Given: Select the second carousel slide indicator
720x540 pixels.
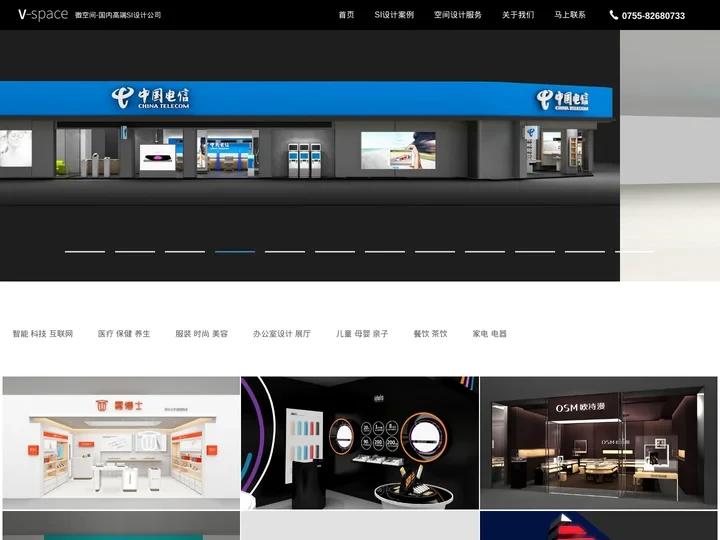Looking at the screenshot, I should coord(135,252).
